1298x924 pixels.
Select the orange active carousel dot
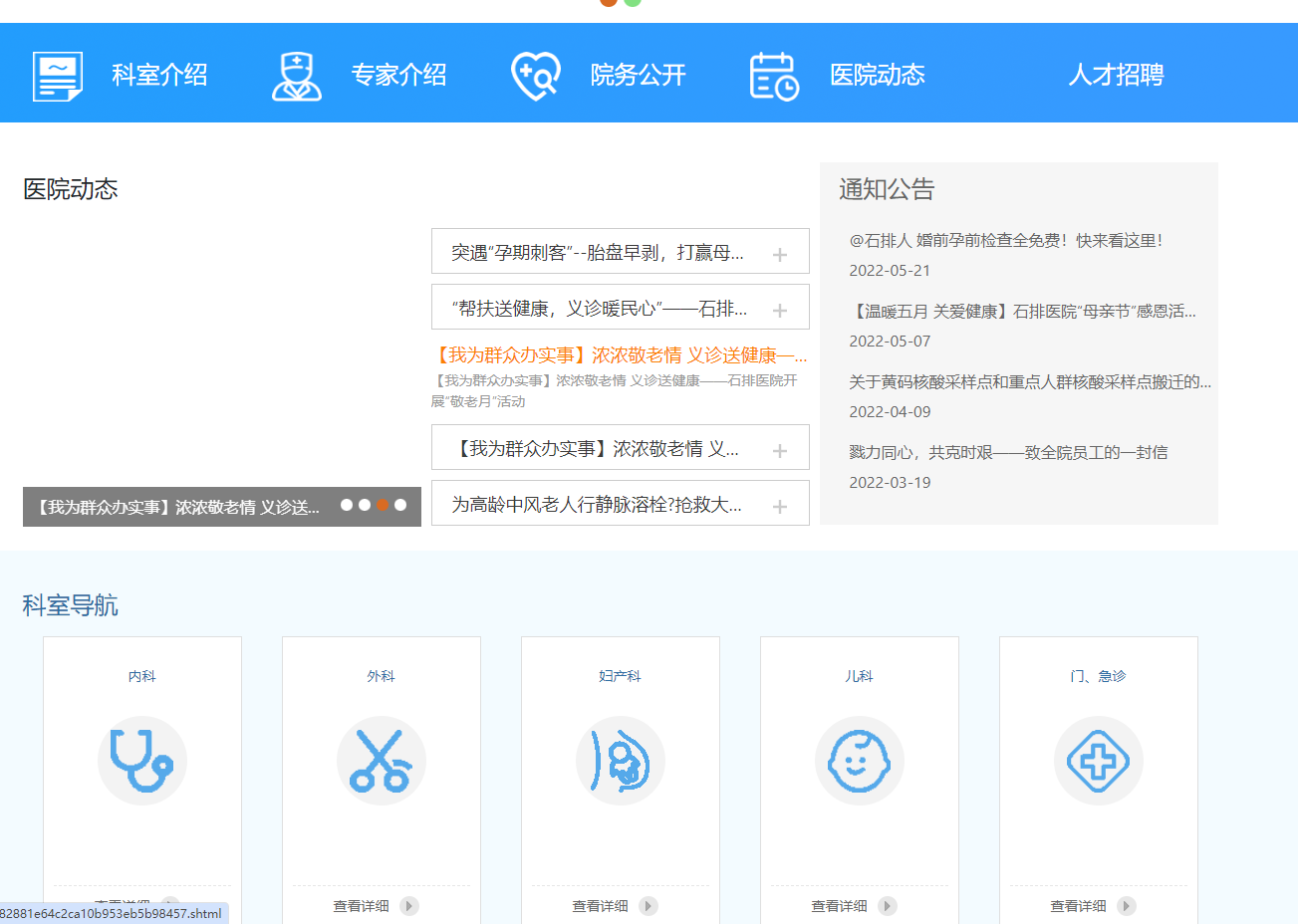[383, 505]
